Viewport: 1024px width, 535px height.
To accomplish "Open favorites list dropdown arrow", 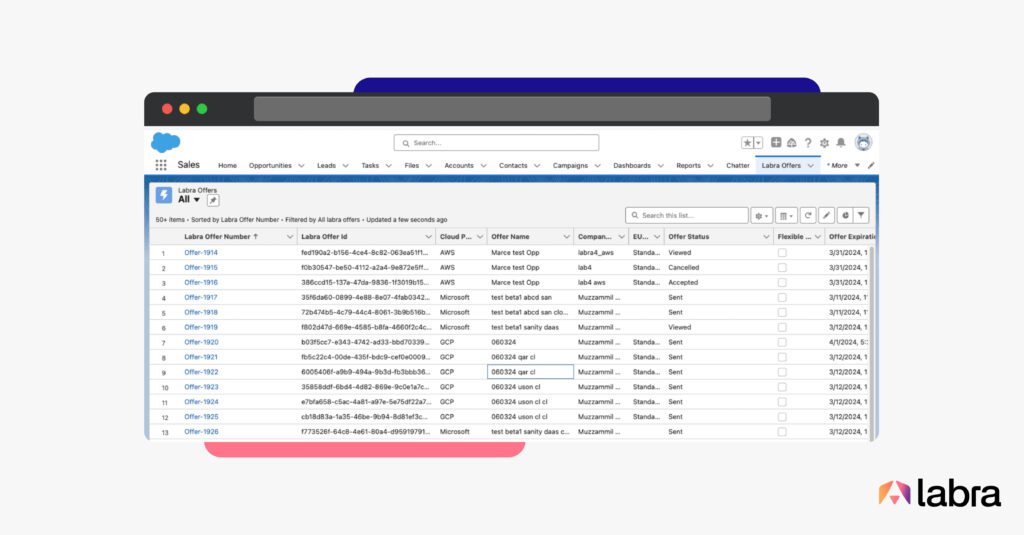I will pos(758,142).
